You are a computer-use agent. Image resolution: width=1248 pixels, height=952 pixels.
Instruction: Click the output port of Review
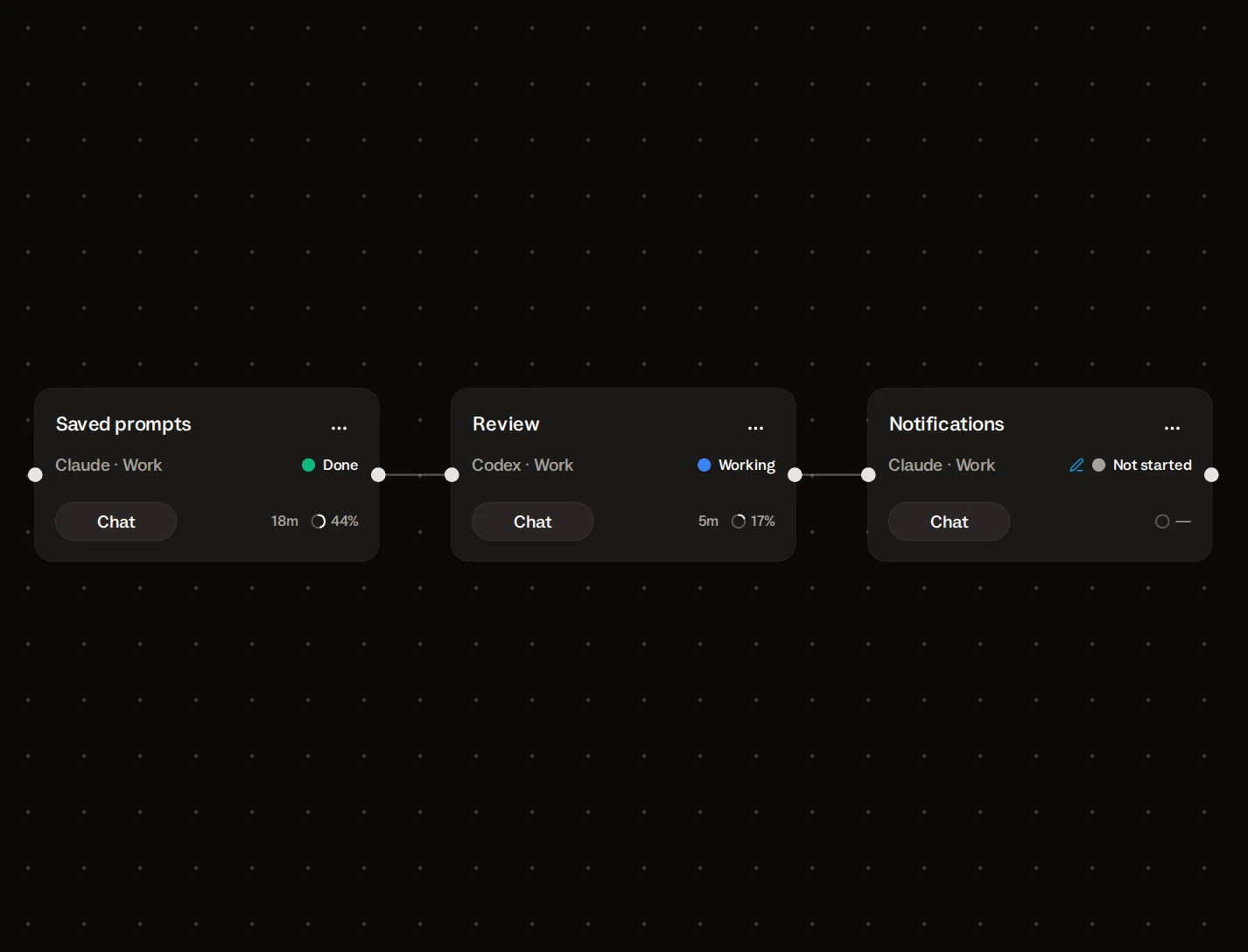(x=795, y=475)
